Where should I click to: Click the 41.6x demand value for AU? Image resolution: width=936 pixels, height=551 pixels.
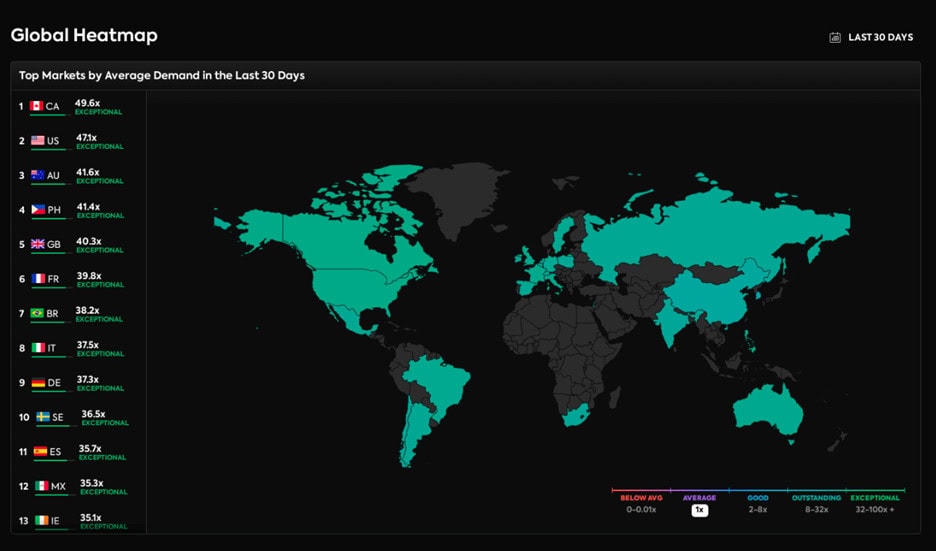pos(88,173)
